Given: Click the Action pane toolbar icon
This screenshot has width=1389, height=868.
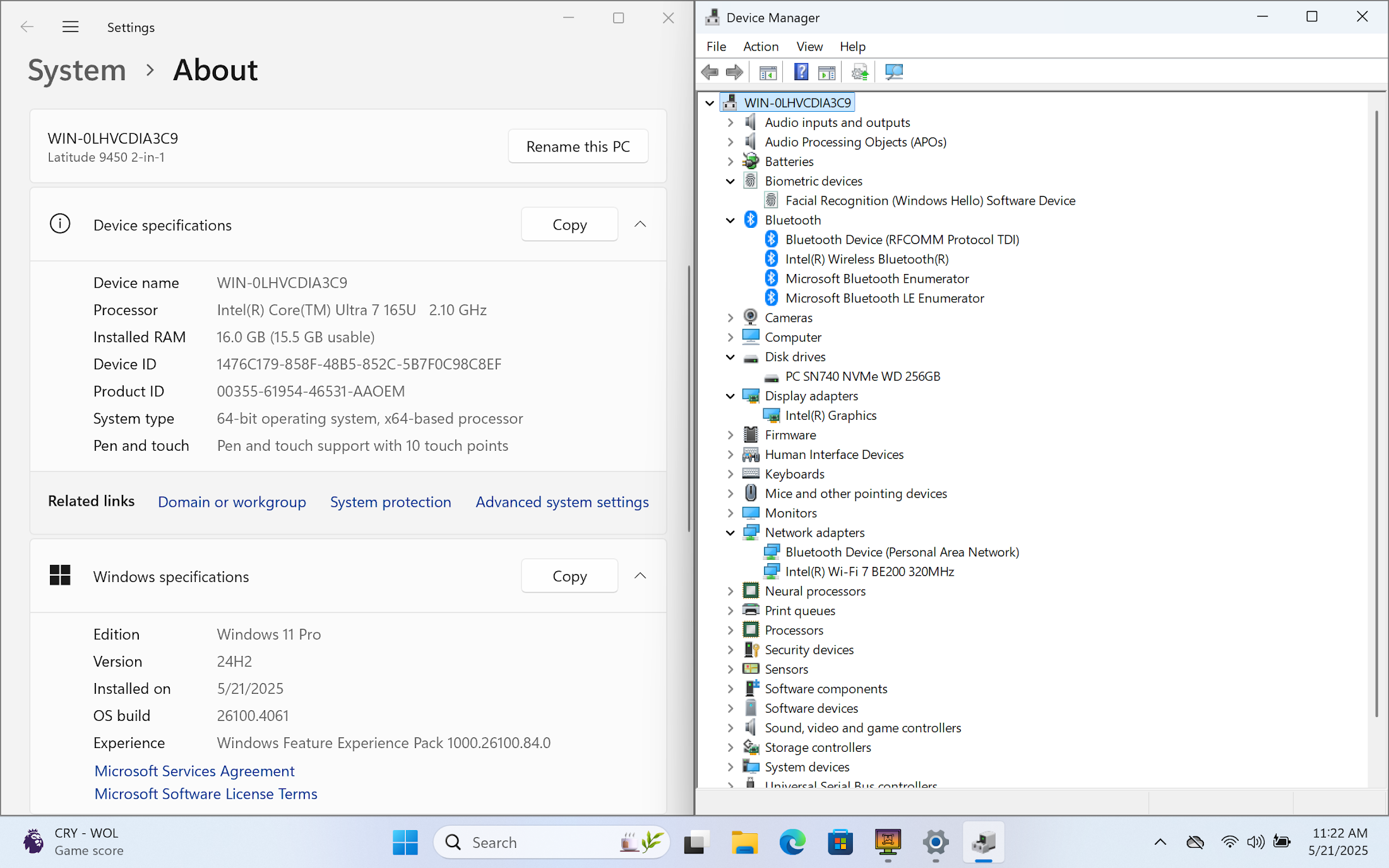Looking at the screenshot, I should click(x=826, y=73).
